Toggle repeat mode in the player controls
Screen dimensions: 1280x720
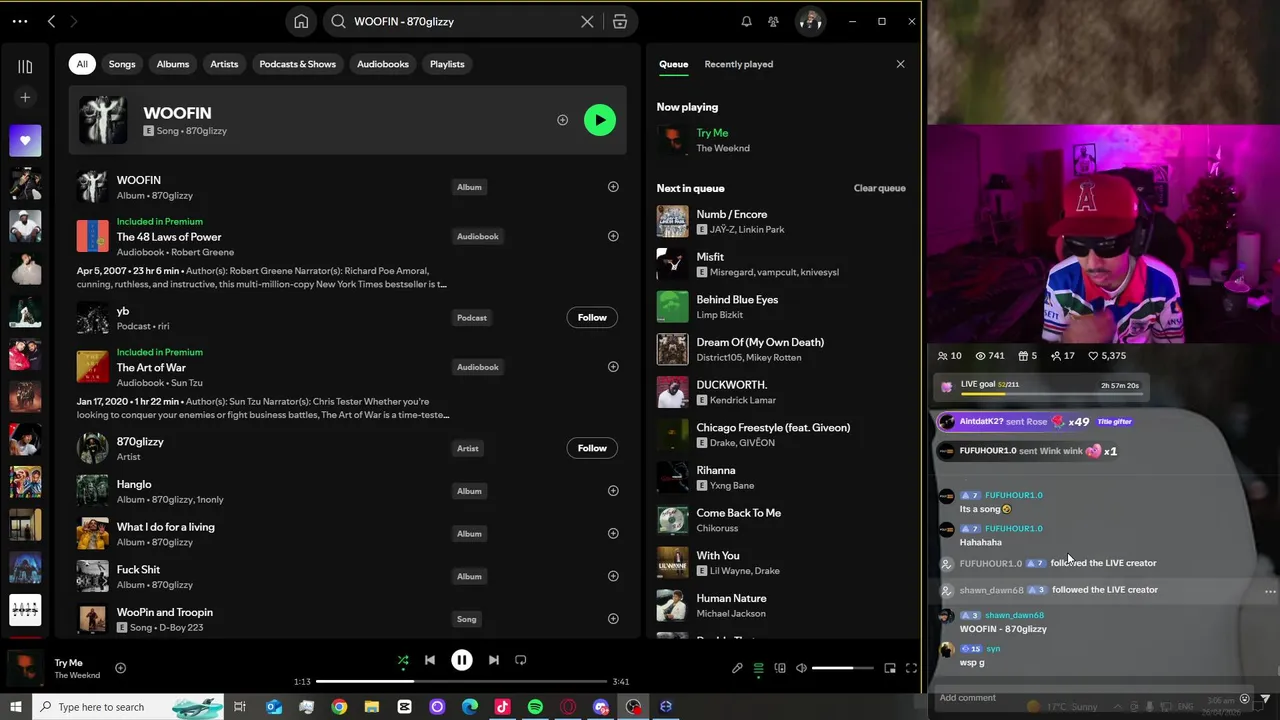(x=520, y=660)
